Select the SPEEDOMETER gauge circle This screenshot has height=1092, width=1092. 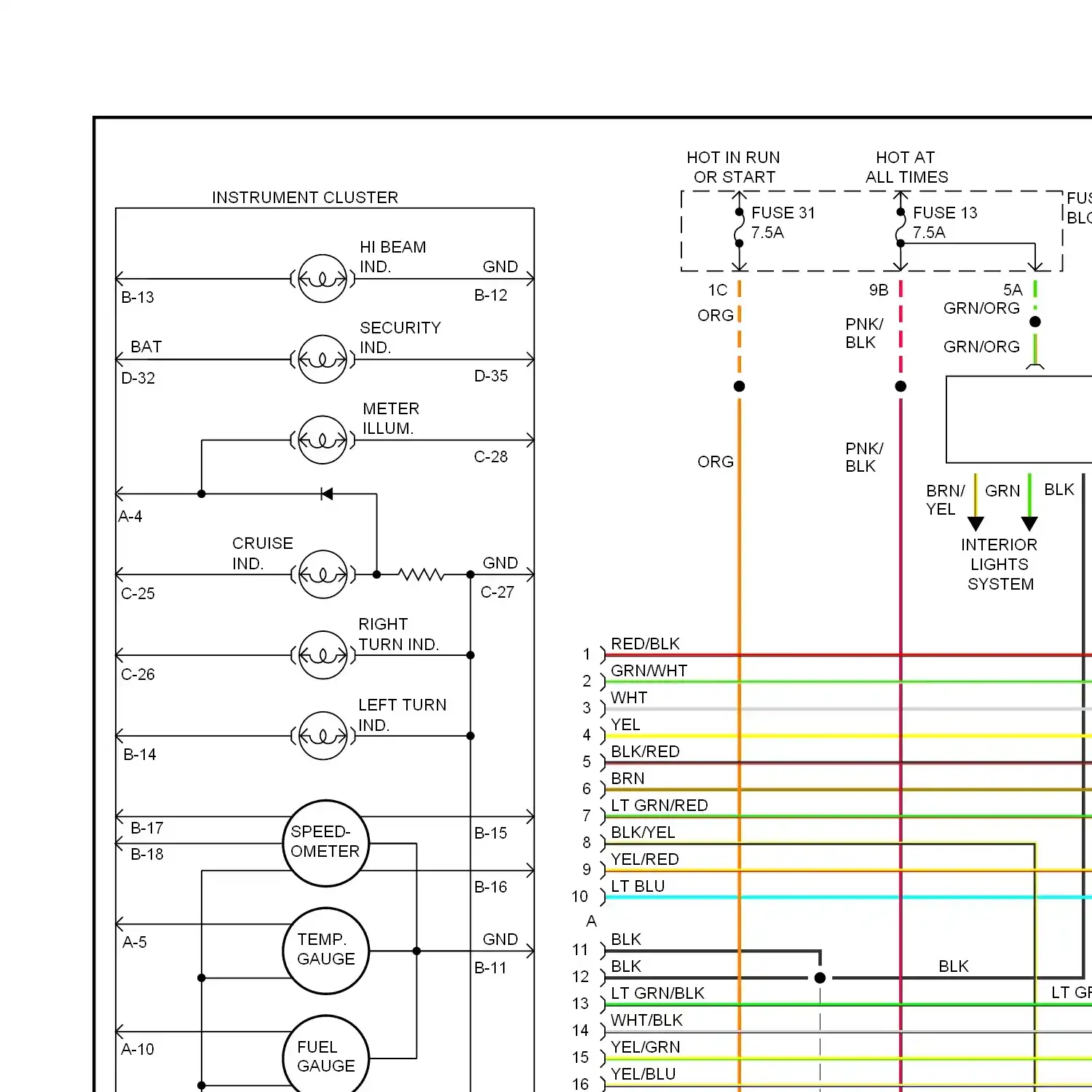pyautogui.click(x=326, y=844)
